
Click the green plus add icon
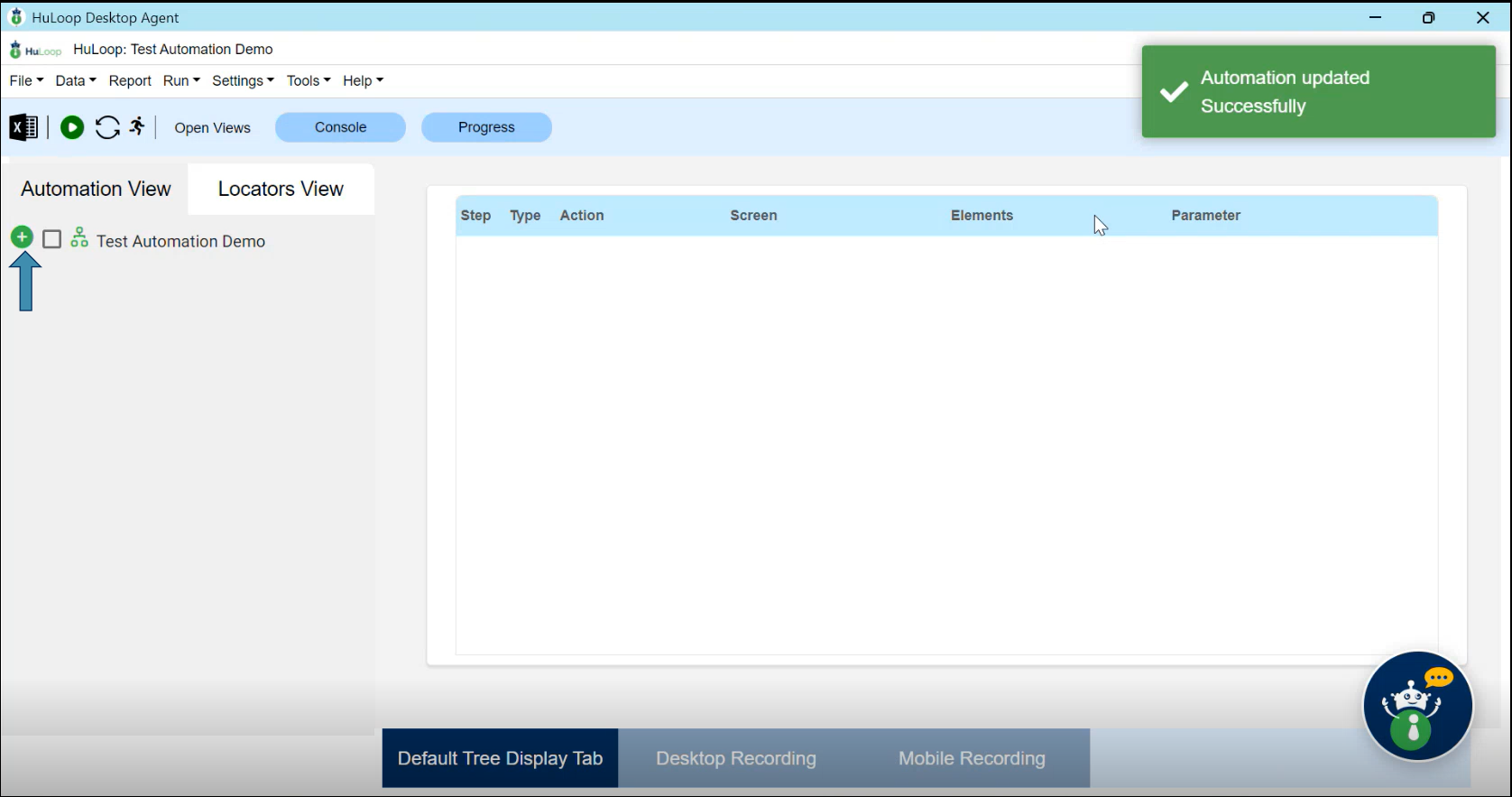pyautogui.click(x=22, y=237)
